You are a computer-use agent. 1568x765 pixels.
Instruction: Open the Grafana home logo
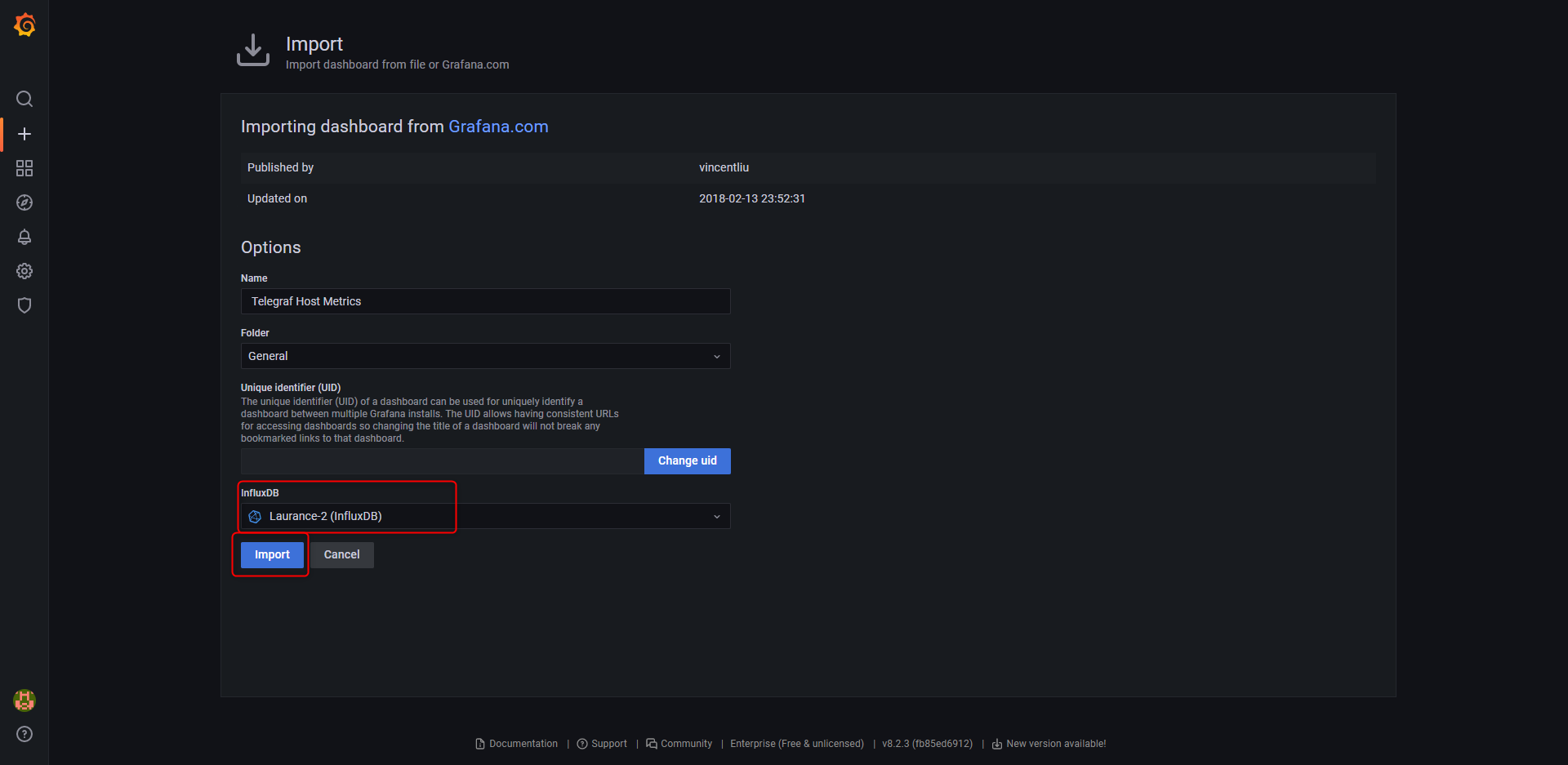24,25
